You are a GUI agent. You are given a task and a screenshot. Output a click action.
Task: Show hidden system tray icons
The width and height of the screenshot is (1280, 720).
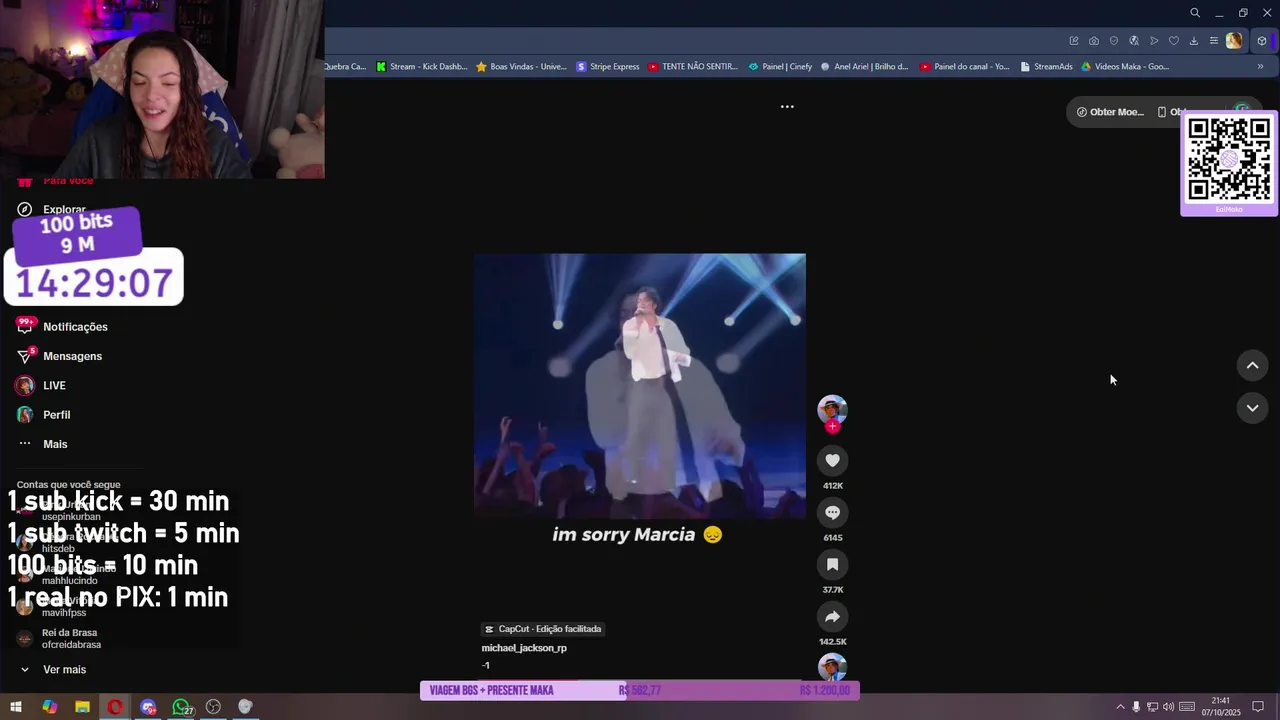[1120, 707]
